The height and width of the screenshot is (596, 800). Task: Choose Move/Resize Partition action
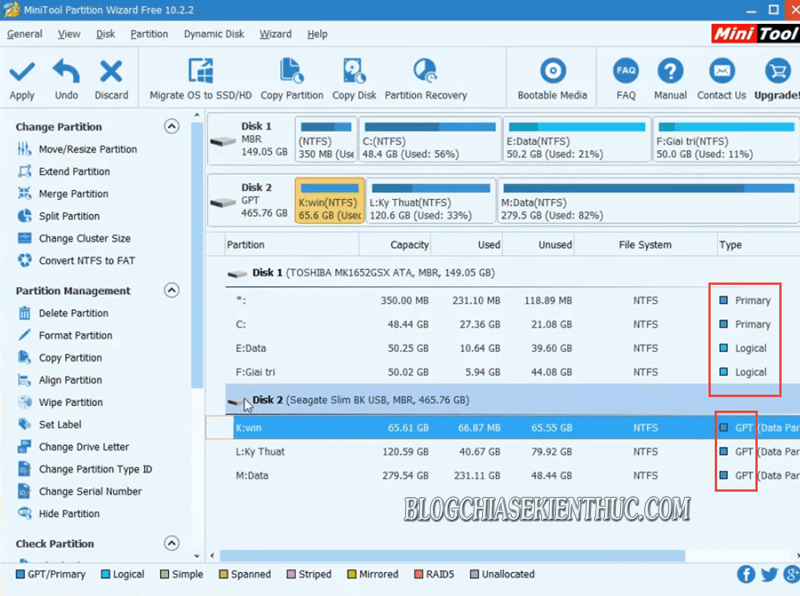click(x=88, y=149)
